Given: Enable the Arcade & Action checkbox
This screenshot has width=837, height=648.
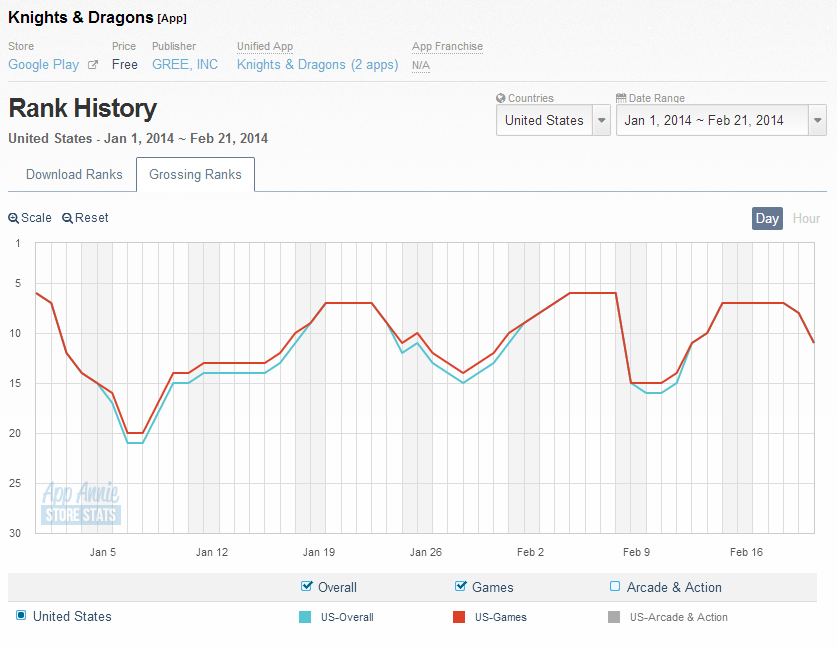Looking at the screenshot, I should (615, 587).
